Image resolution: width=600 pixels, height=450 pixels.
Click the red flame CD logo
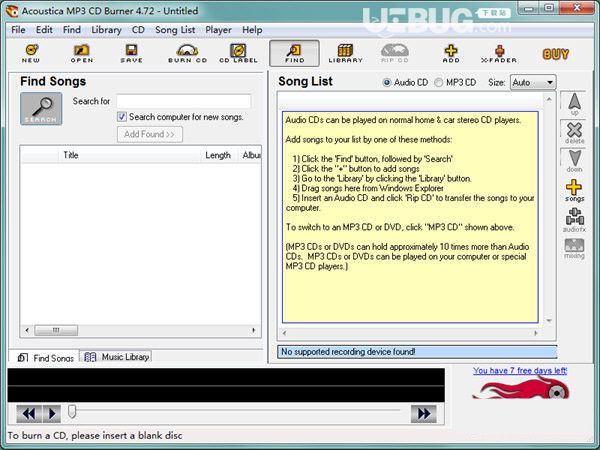click(x=520, y=388)
